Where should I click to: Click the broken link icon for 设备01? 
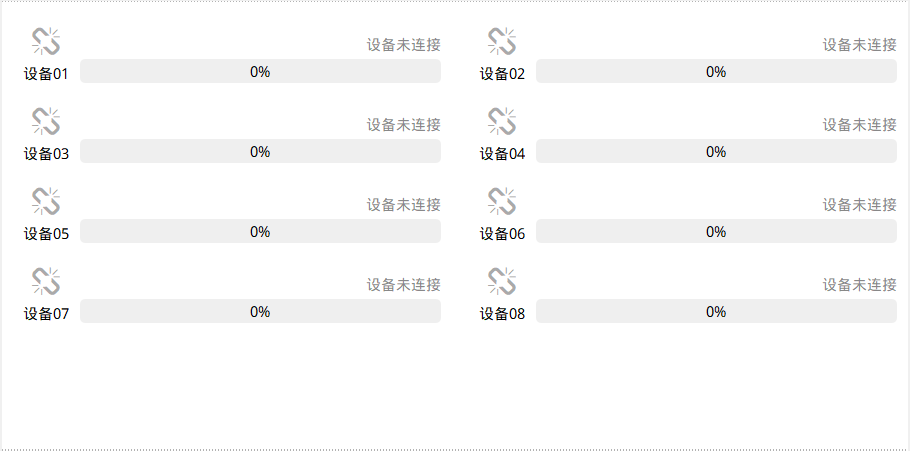point(46,41)
